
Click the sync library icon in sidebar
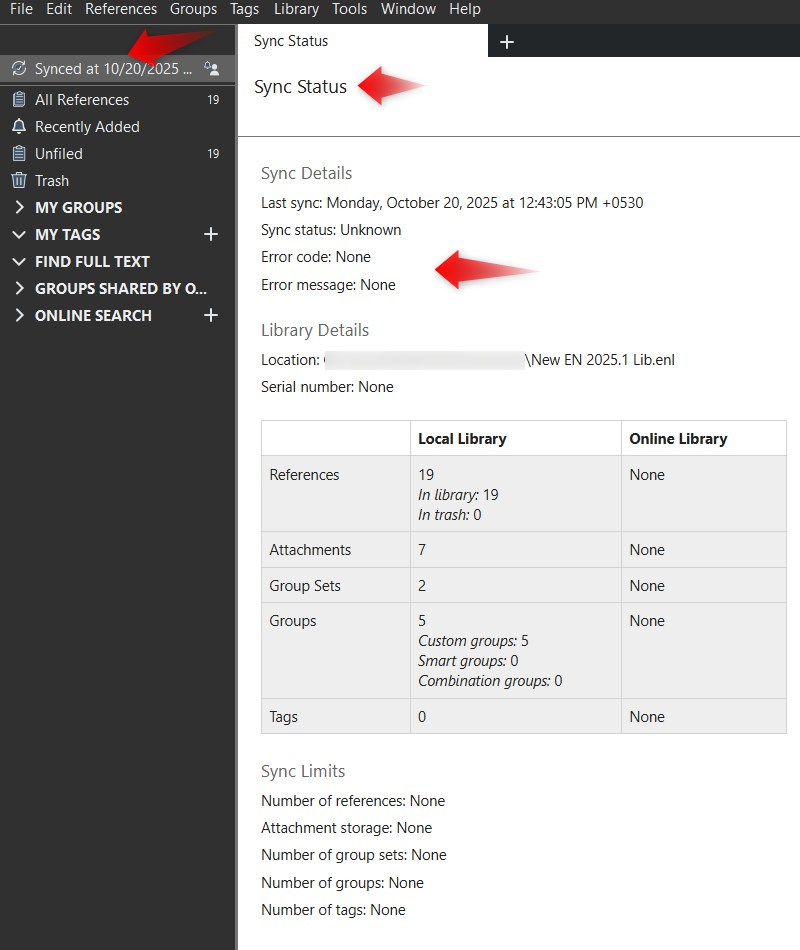pyautogui.click(x=18, y=69)
